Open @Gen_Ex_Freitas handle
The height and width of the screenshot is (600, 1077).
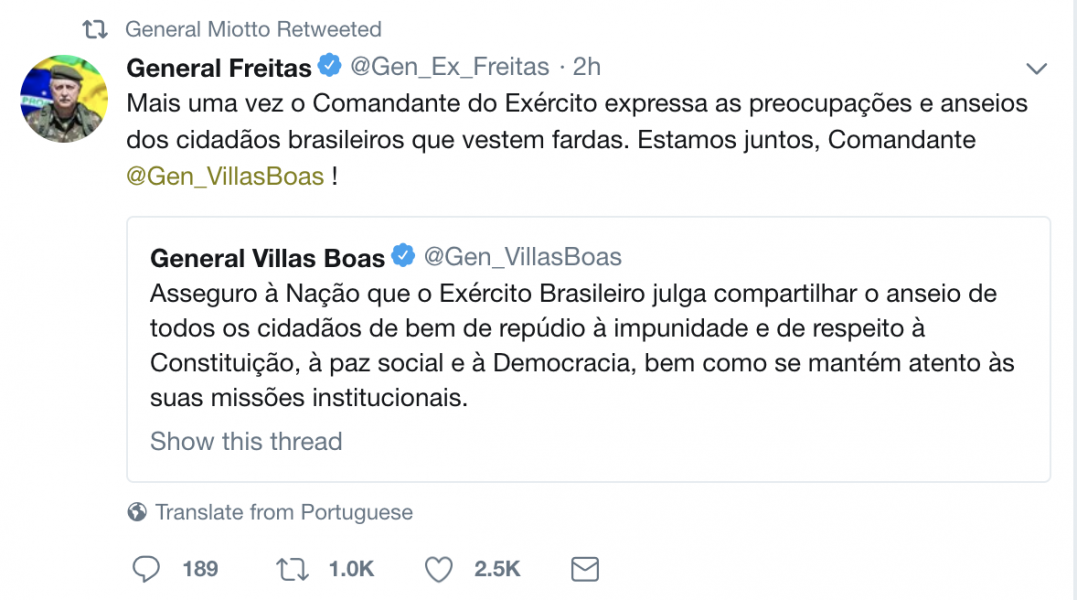click(448, 67)
